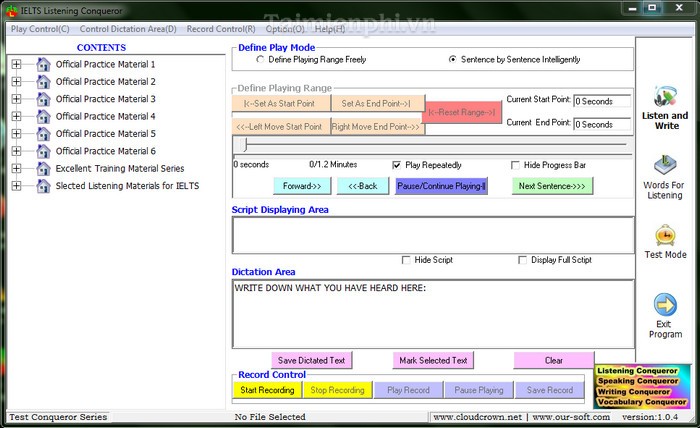Switch to Test Mode icon
700x428 pixels.
click(x=665, y=236)
